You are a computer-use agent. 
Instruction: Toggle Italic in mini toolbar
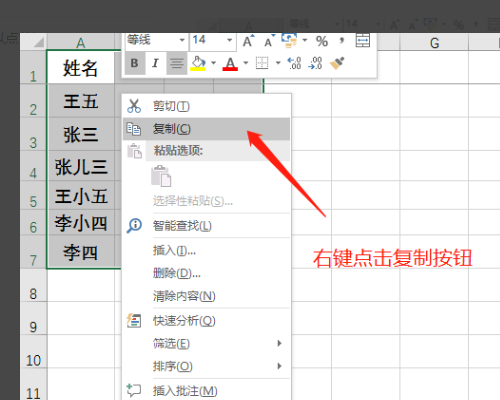155,63
